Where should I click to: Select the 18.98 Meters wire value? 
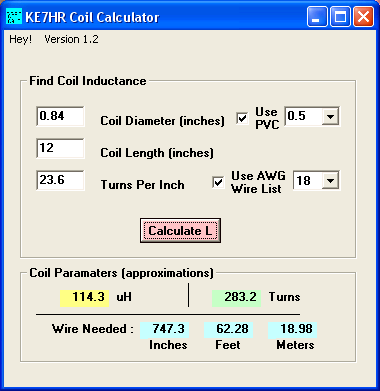tap(293, 329)
